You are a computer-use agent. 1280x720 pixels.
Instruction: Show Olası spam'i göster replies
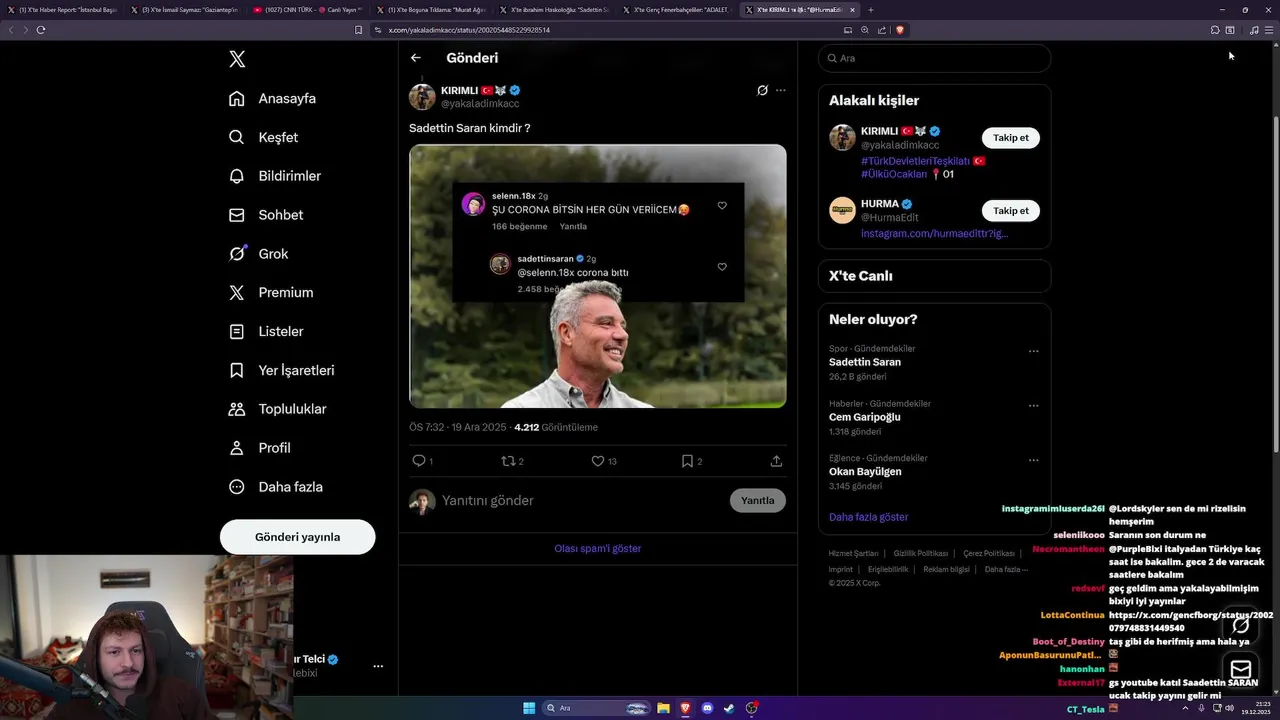(598, 548)
